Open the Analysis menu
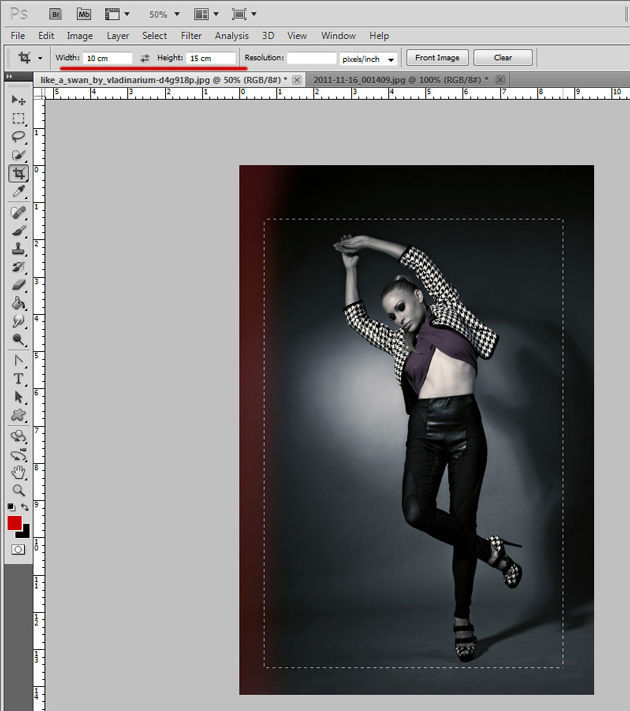Viewport: 630px width, 711px height. pos(232,35)
